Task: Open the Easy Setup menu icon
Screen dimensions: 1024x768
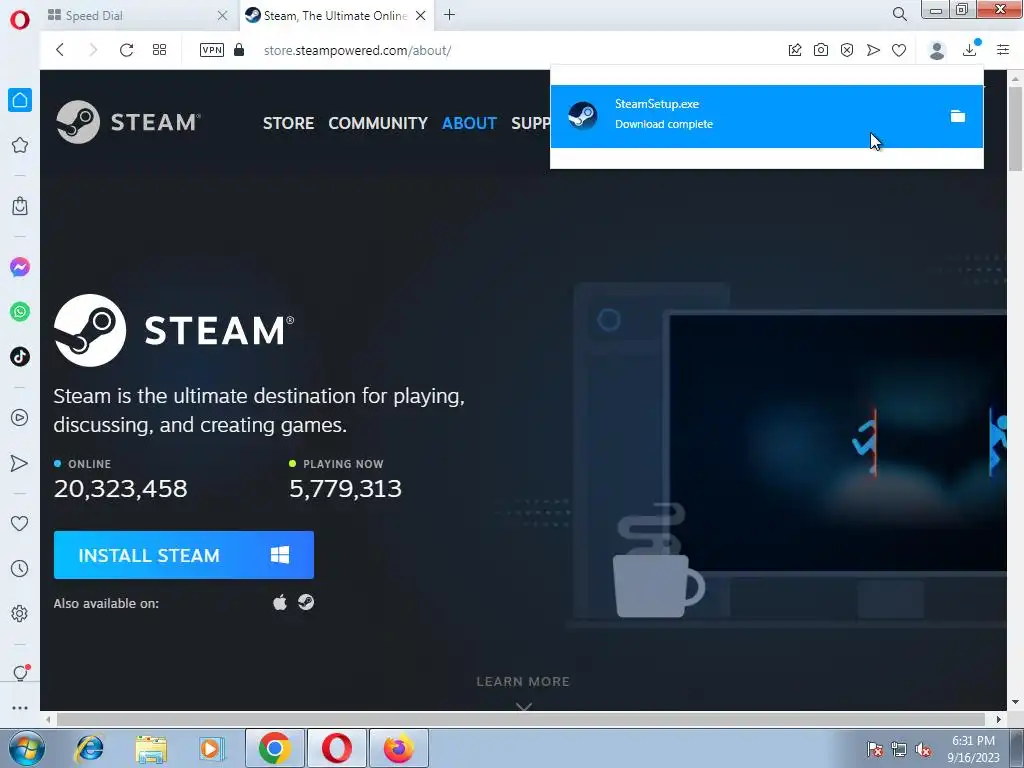Action: 1003,50
